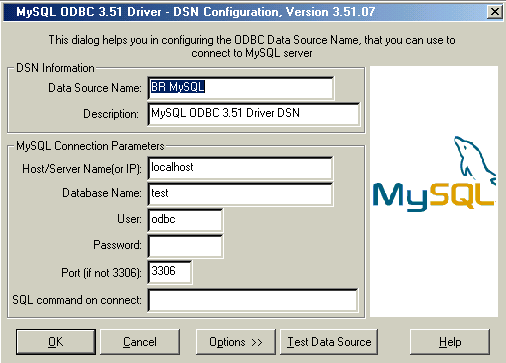Click the 'Password:' label
Viewport: 506px width, 363px height.
tap(117, 245)
